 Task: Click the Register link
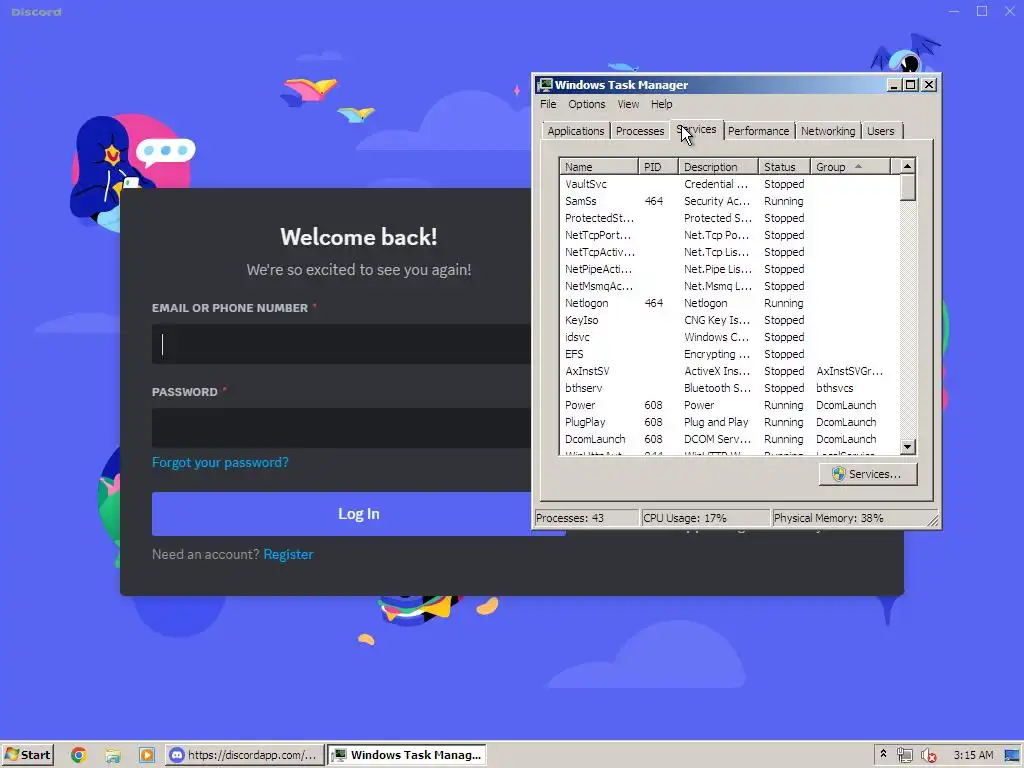[288, 554]
